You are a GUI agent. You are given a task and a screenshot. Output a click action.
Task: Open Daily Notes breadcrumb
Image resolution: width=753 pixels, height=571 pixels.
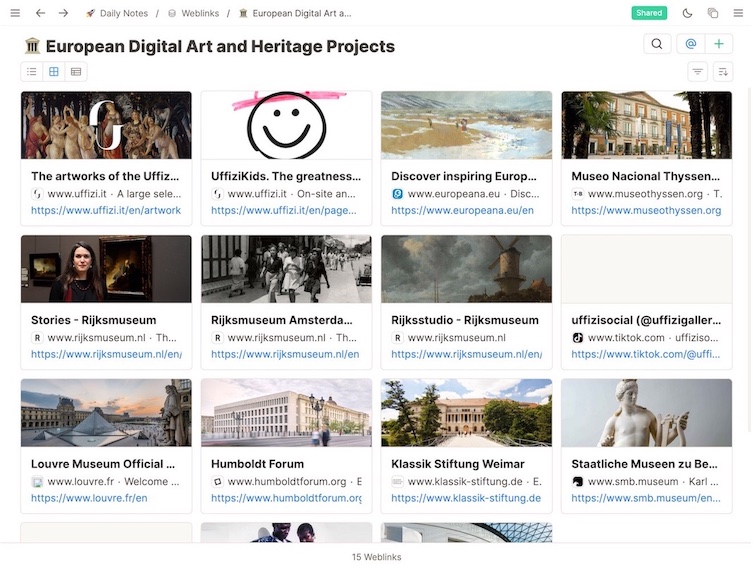[123, 13]
